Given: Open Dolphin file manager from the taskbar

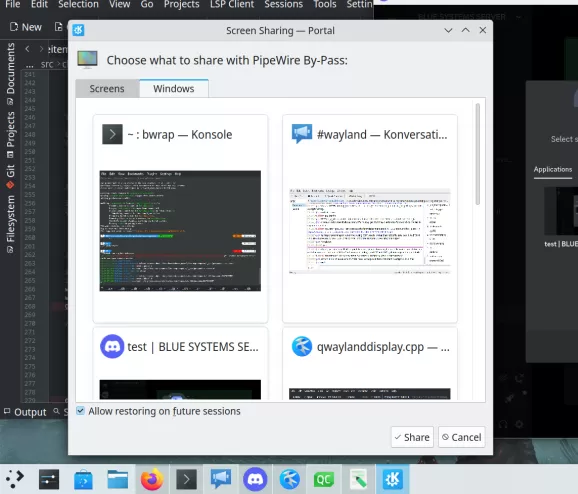Looking at the screenshot, I should tap(118, 479).
